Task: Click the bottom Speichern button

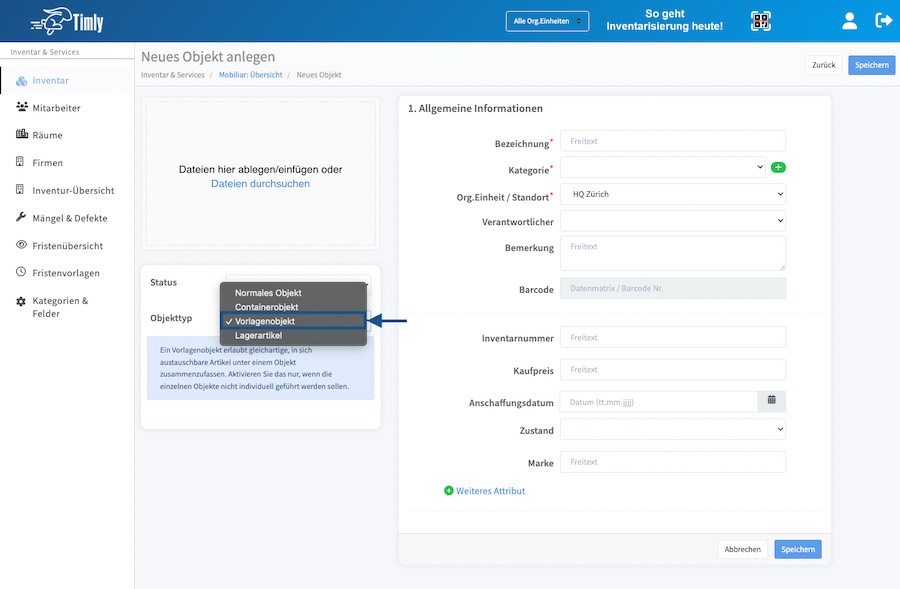Action: click(798, 549)
